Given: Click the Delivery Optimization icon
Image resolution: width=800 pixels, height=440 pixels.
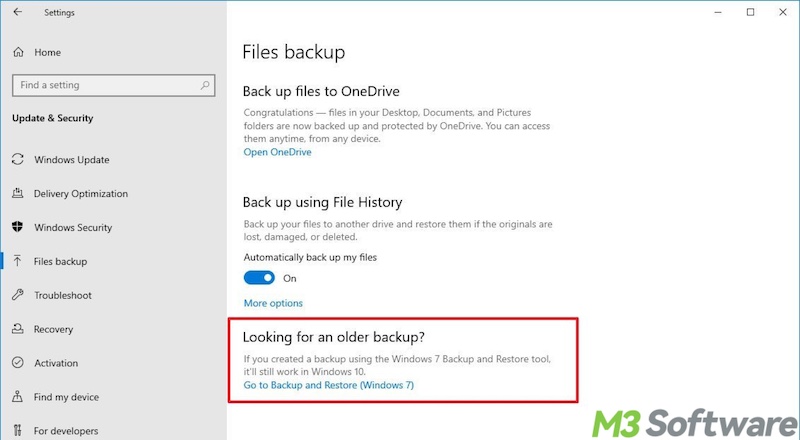Looking at the screenshot, I should pyautogui.click(x=18, y=194).
